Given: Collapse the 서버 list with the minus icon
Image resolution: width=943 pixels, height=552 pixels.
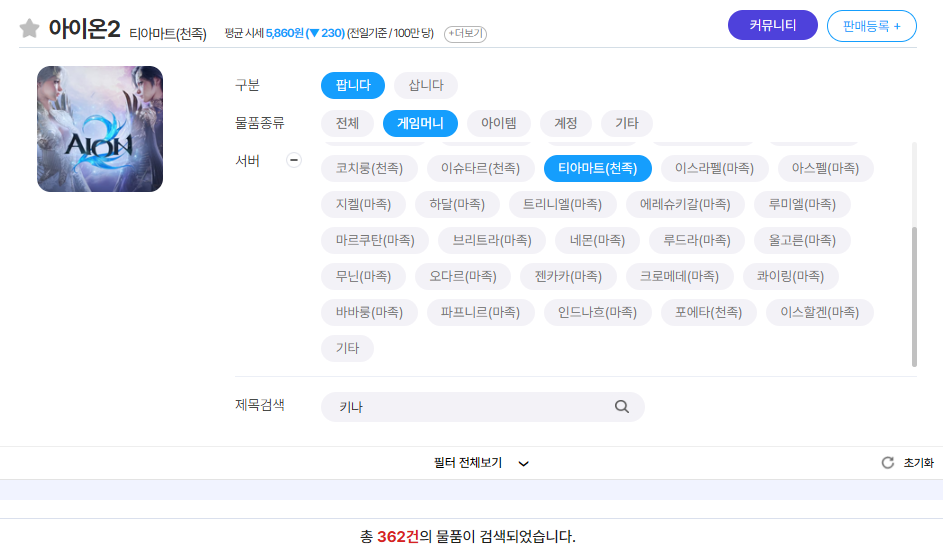Looking at the screenshot, I should pyautogui.click(x=293, y=160).
